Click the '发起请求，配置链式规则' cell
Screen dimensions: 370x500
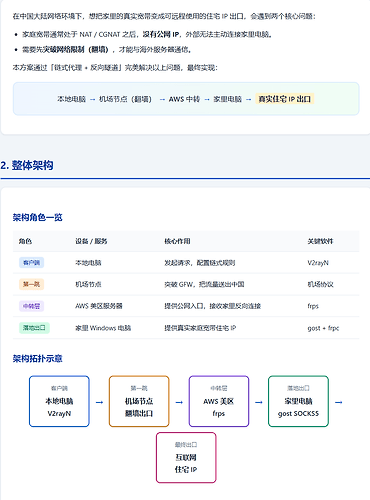(200, 263)
